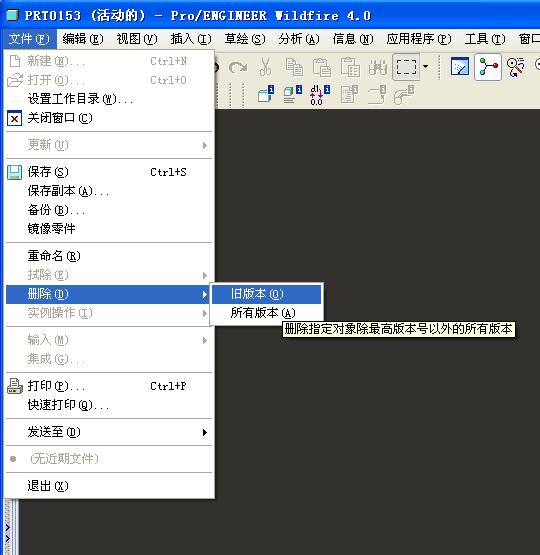This screenshot has width=540, height=555.
Task: Expand the Import (输入) submenu
Action: tap(110, 341)
